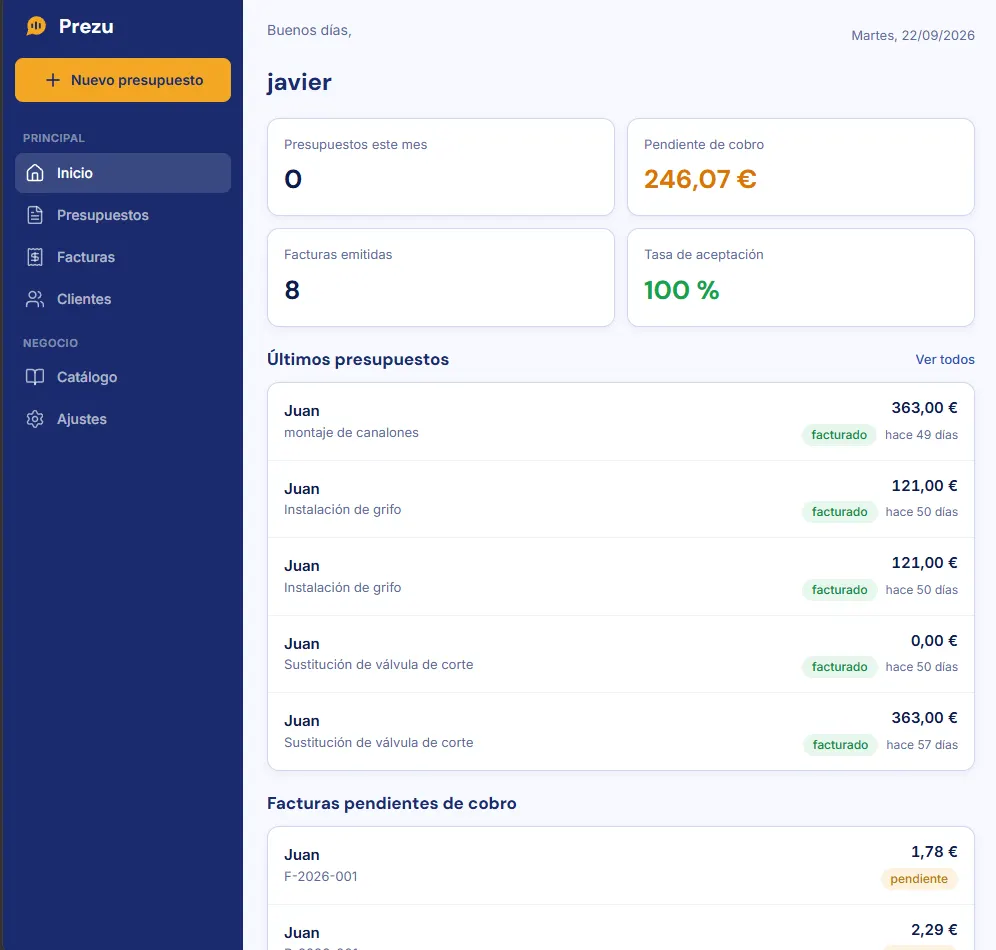Click the 363,00 € amount for montaje de canalones
The width and height of the screenshot is (996, 950).
[x=924, y=408]
